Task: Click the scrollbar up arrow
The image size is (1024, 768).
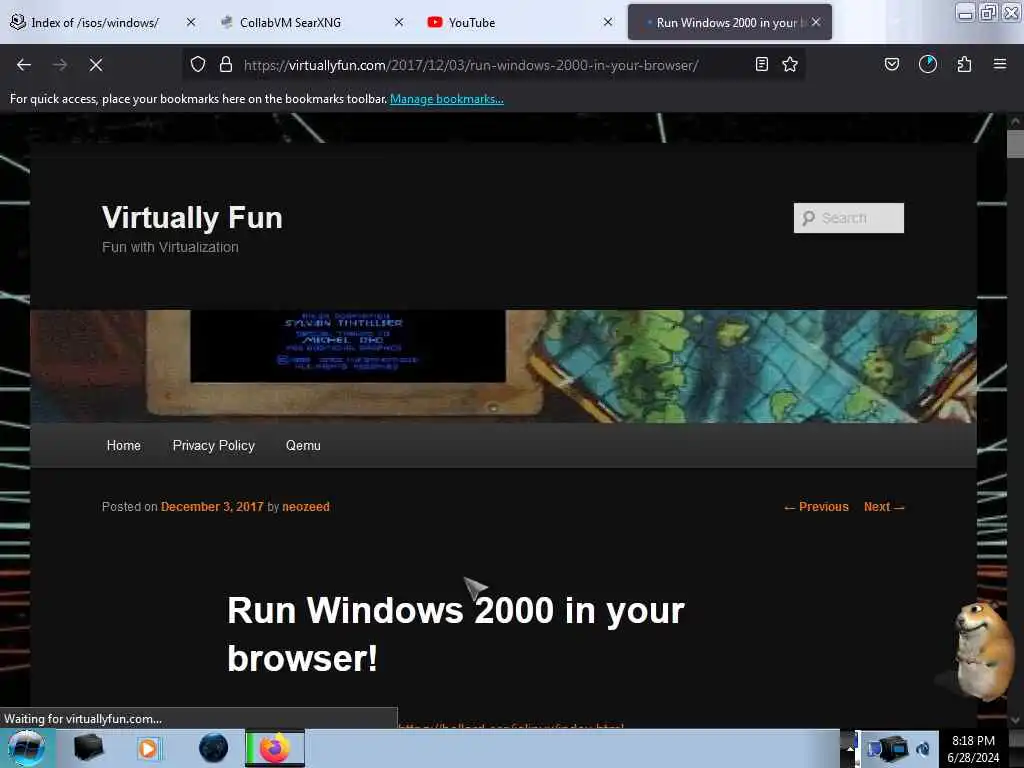Action: click(1015, 121)
